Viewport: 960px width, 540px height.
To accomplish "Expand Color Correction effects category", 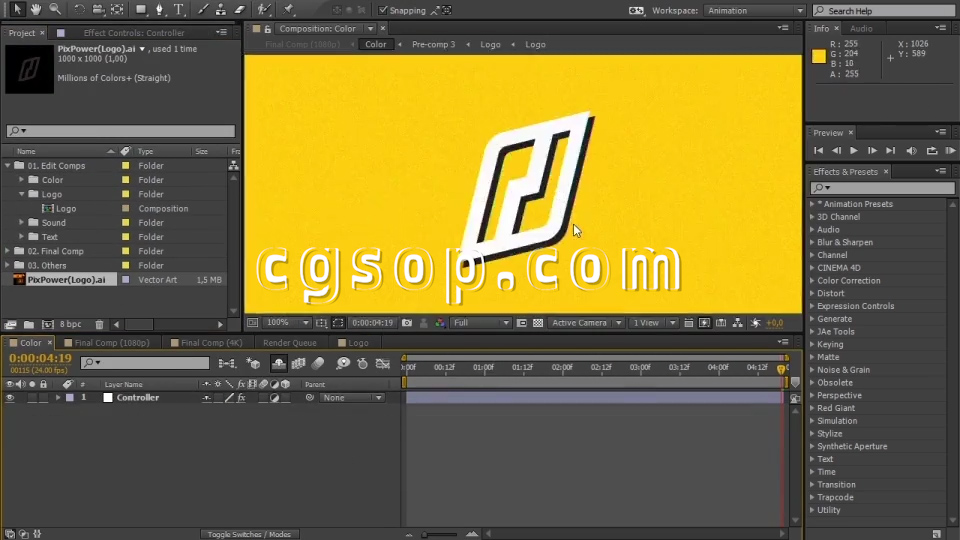I will (x=812, y=280).
